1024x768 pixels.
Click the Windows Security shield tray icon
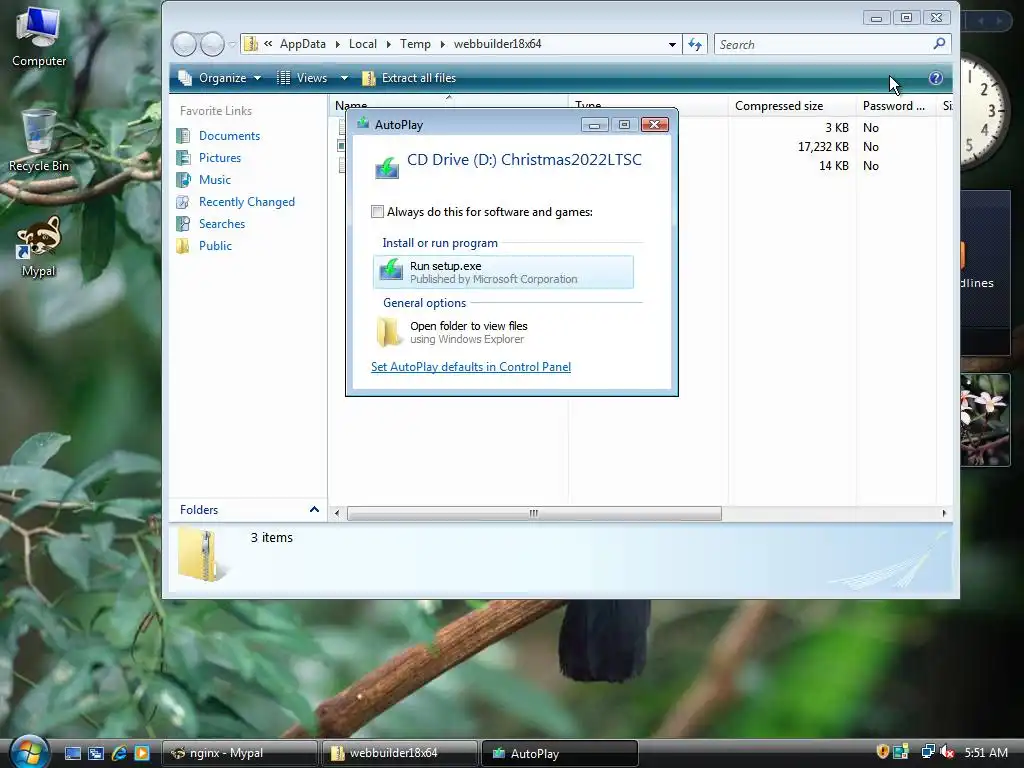pos(882,752)
